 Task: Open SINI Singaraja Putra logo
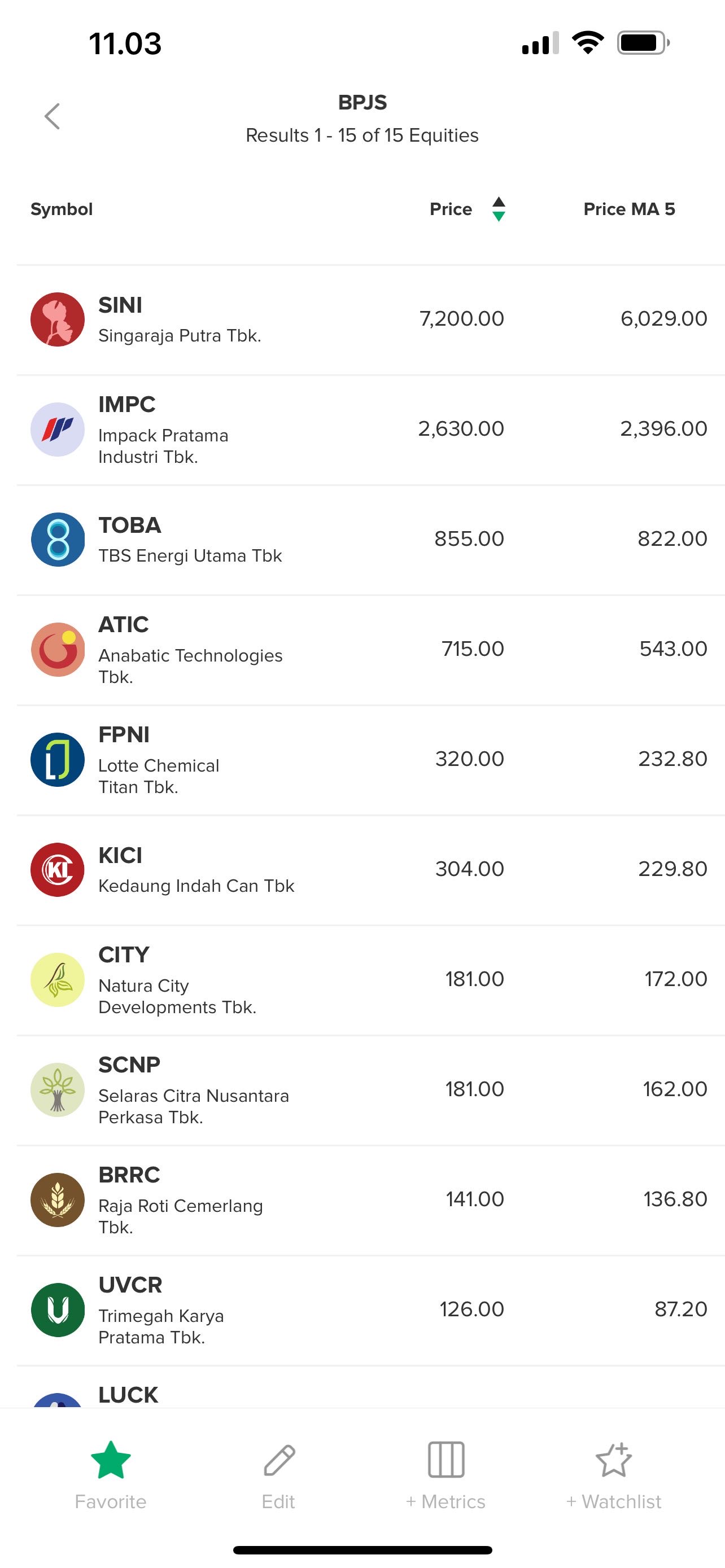click(58, 319)
